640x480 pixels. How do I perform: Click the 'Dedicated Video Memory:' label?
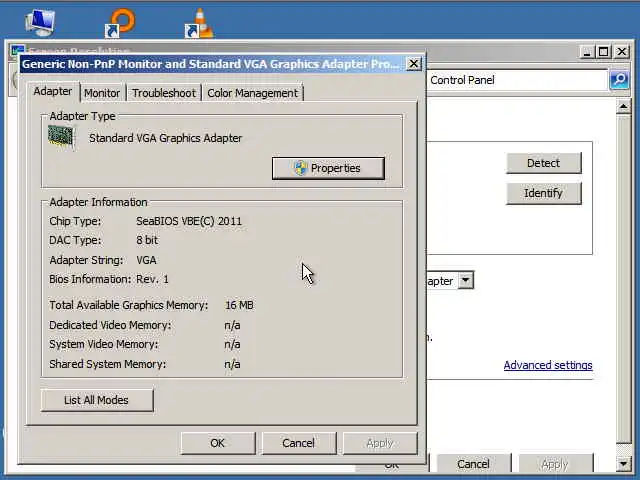click(x=110, y=325)
